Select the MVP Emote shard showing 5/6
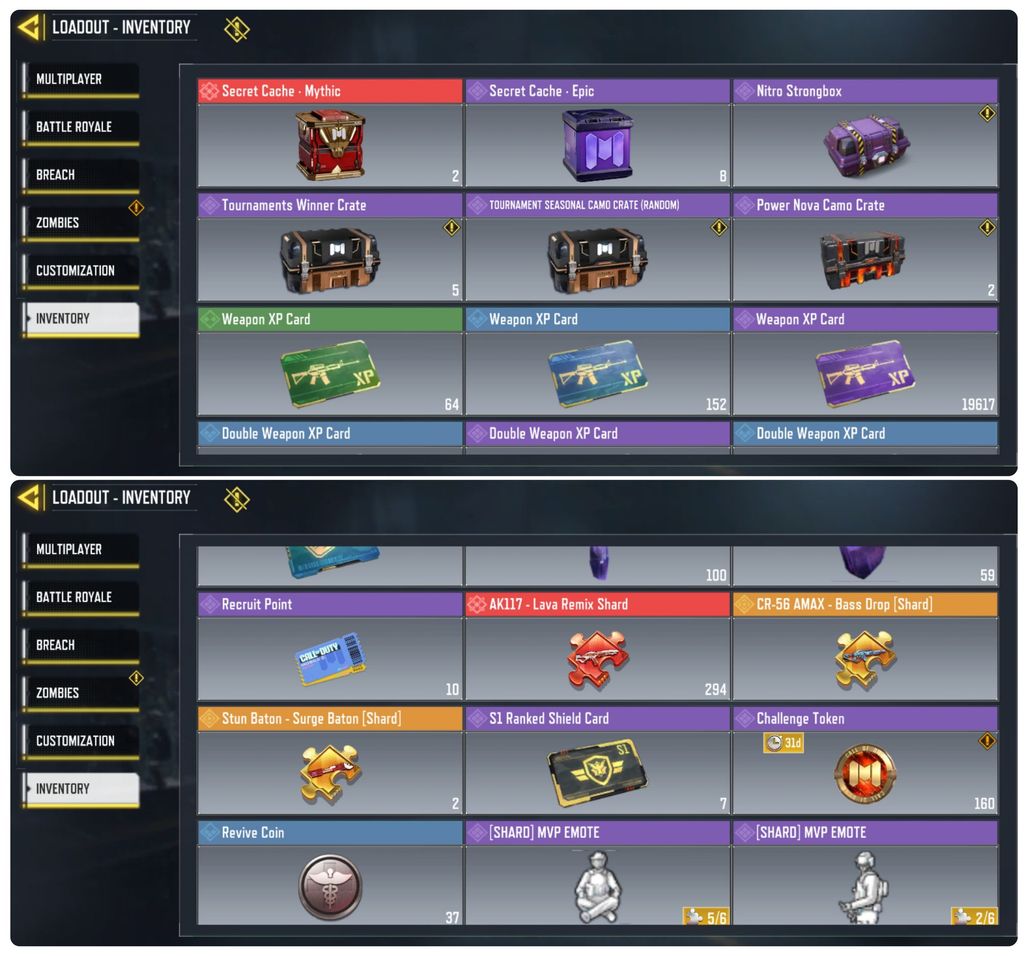1028x956 pixels. click(x=597, y=885)
